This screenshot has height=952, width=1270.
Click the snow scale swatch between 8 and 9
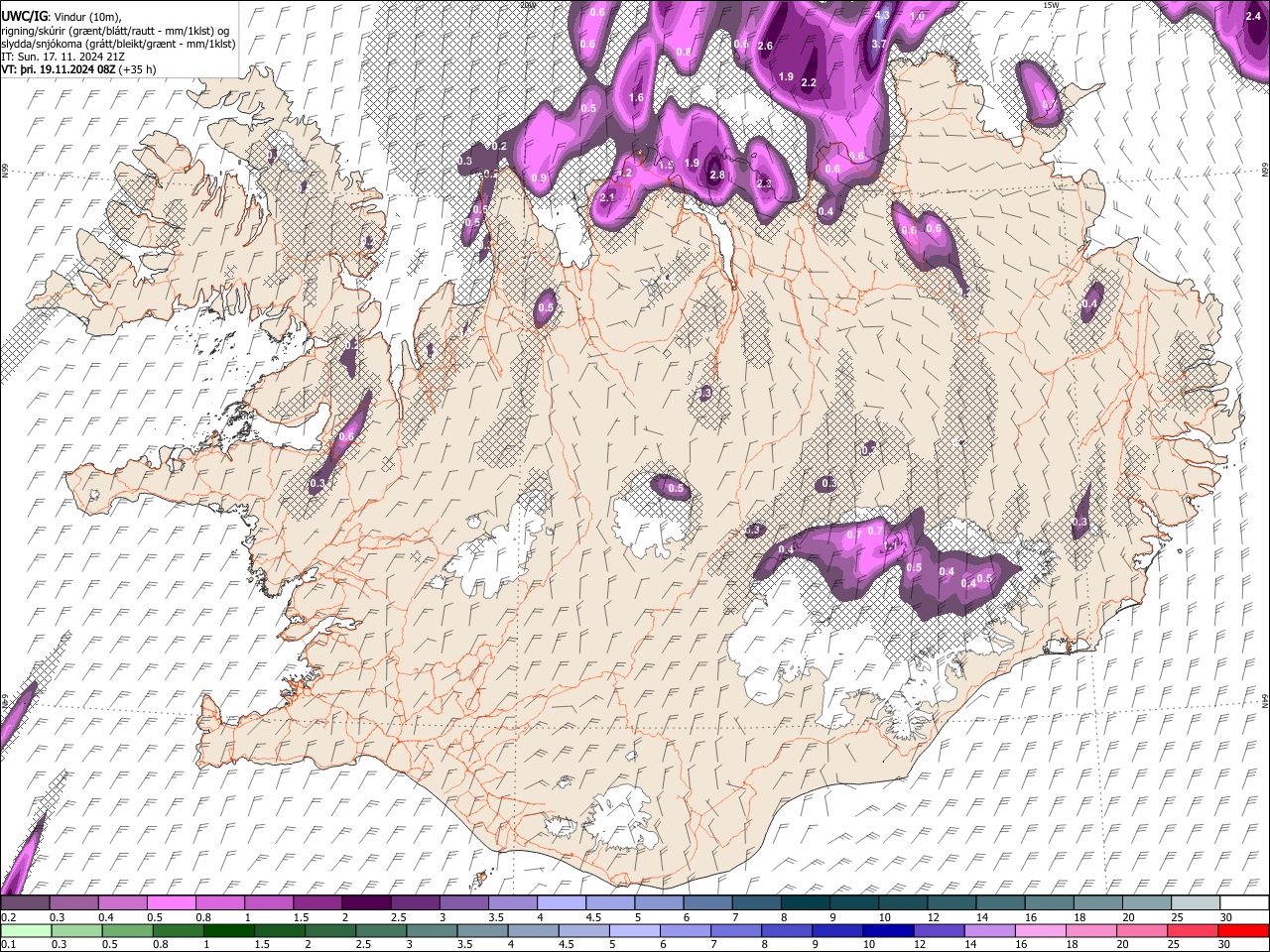(806, 903)
